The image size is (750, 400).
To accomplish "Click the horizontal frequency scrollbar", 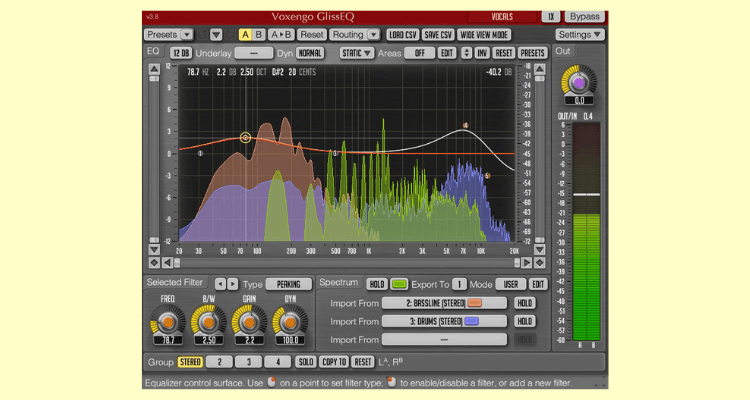I will 347,263.
